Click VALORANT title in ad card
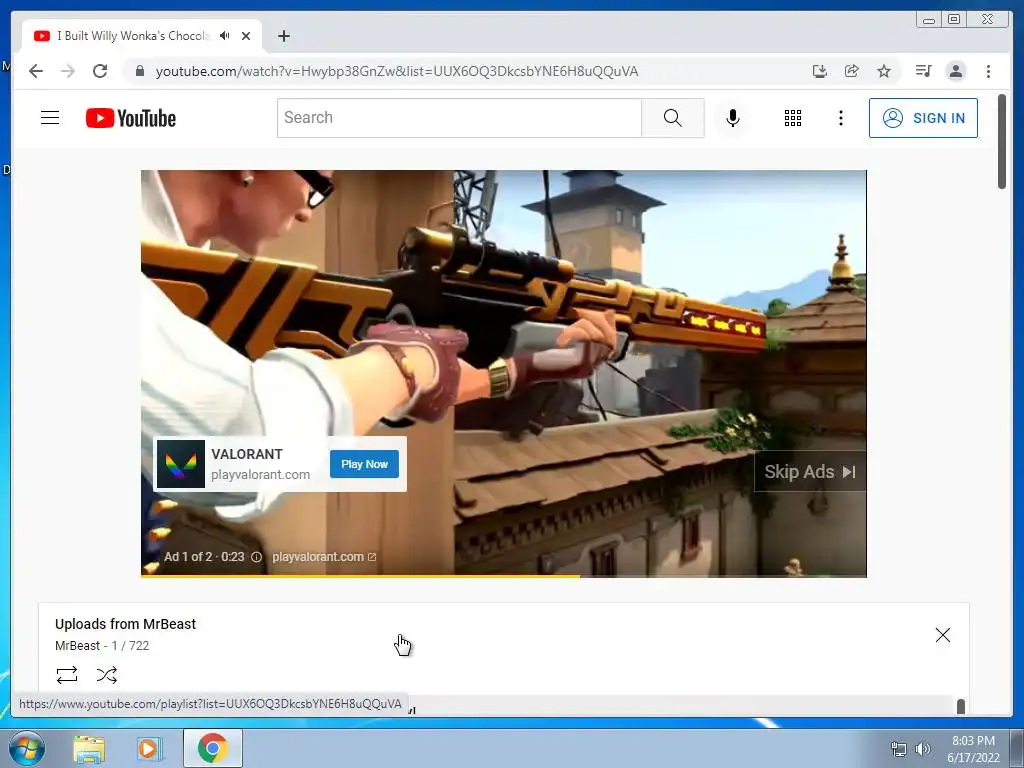This screenshot has width=1024, height=768. [247, 455]
